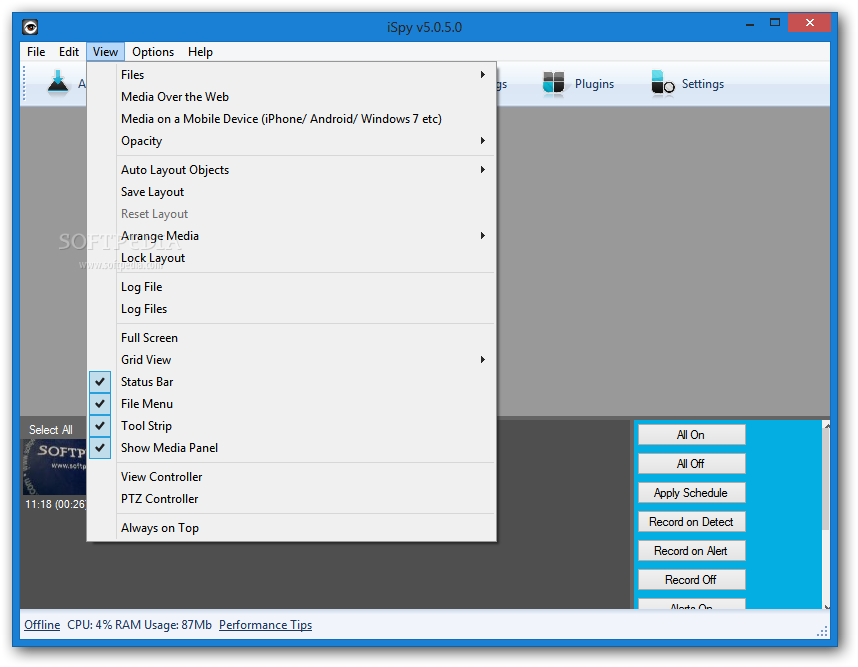Image resolution: width=858 pixels, height=667 pixels.
Task: Click the Add download-arrow toolbar icon
Action: tap(57, 83)
